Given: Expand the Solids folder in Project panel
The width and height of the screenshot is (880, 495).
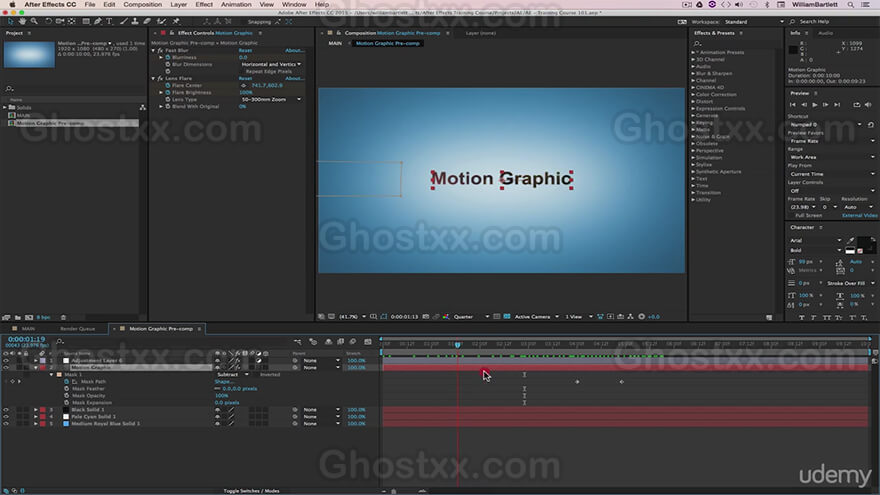Looking at the screenshot, I should (5, 107).
